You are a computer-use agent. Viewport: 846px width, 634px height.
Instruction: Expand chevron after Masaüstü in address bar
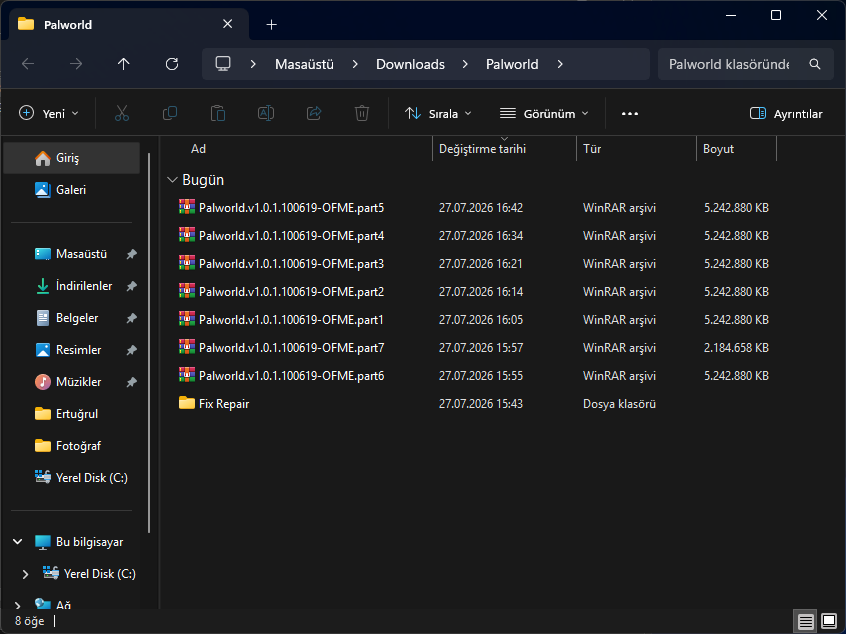pos(355,64)
